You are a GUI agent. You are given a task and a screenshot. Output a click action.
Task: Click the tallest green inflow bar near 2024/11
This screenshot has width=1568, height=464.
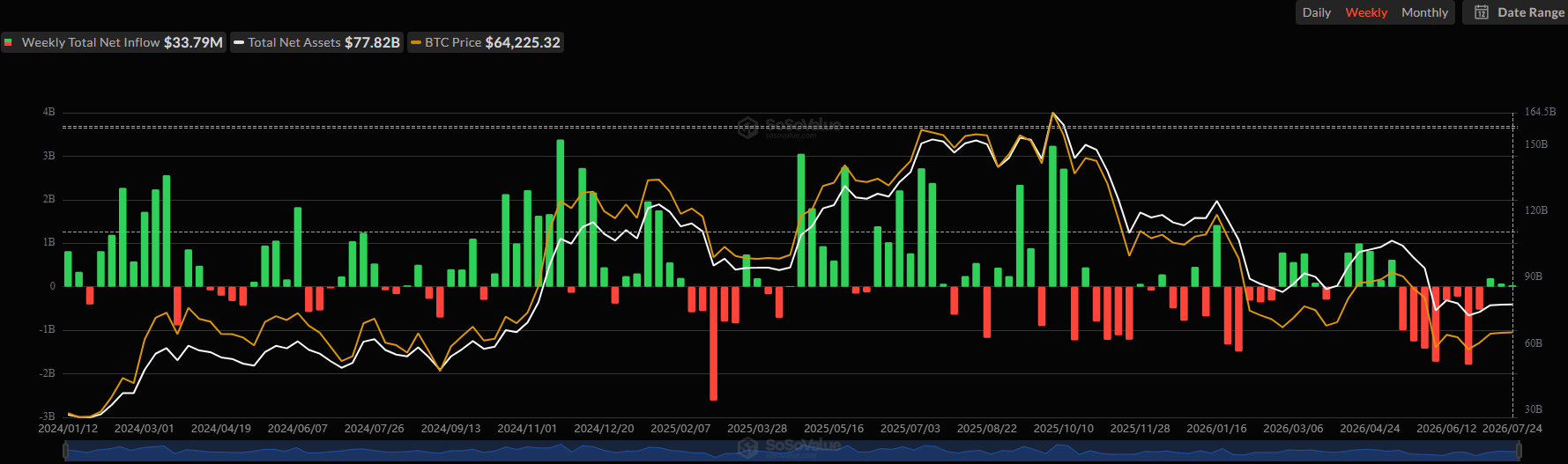[561, 213]
